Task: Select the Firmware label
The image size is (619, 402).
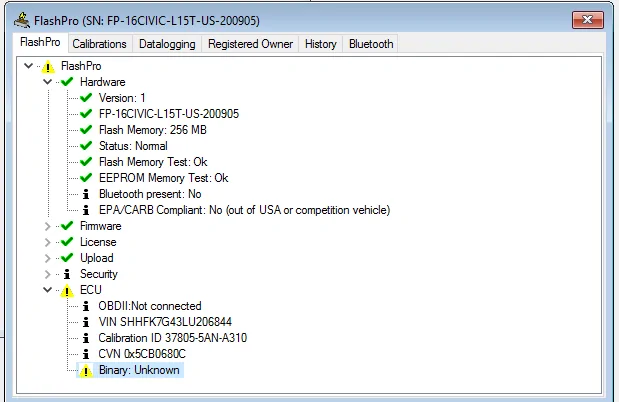Action: [101, 226]
